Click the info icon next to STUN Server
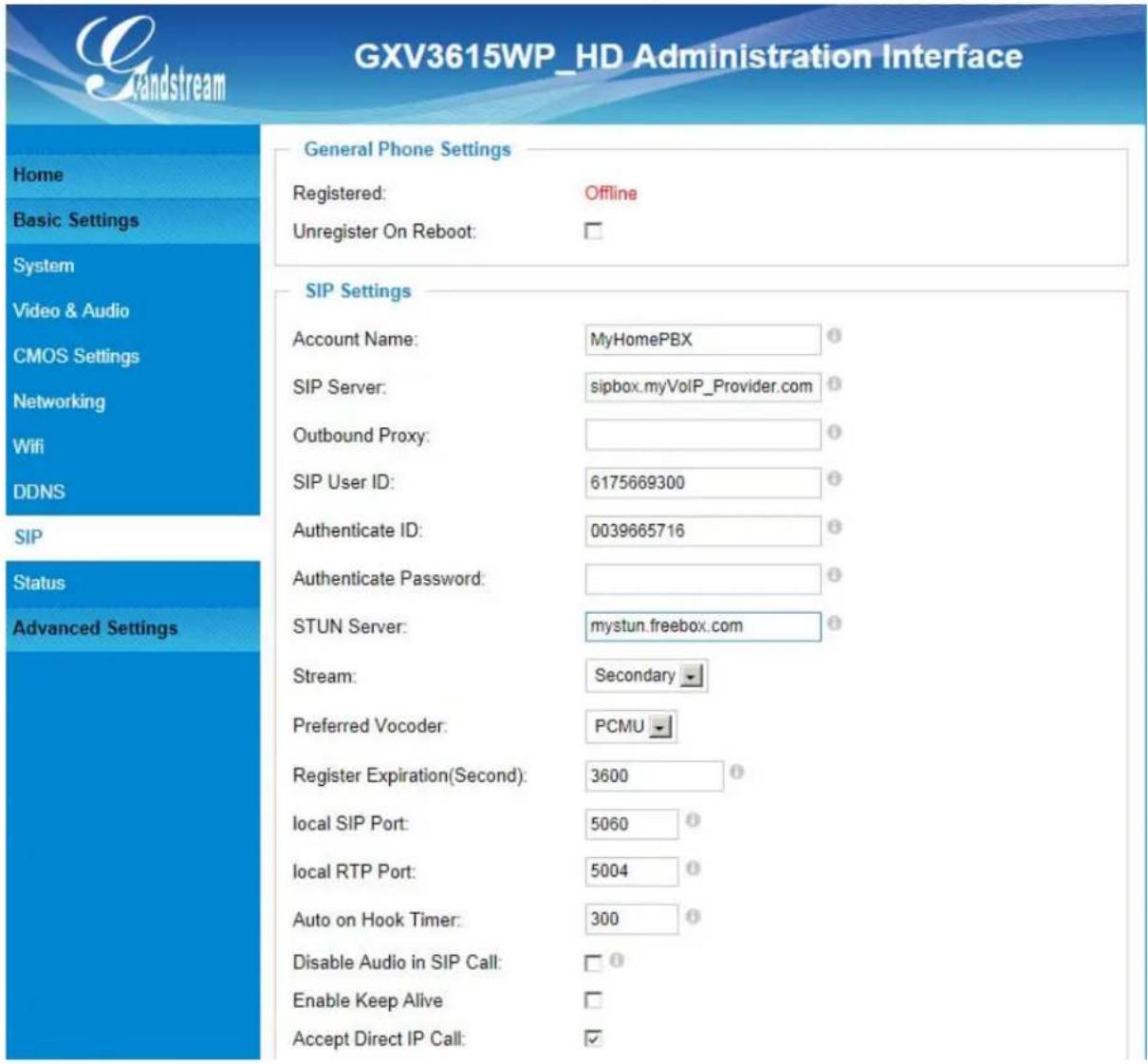1148x1064 pixels. coord(834,624)
